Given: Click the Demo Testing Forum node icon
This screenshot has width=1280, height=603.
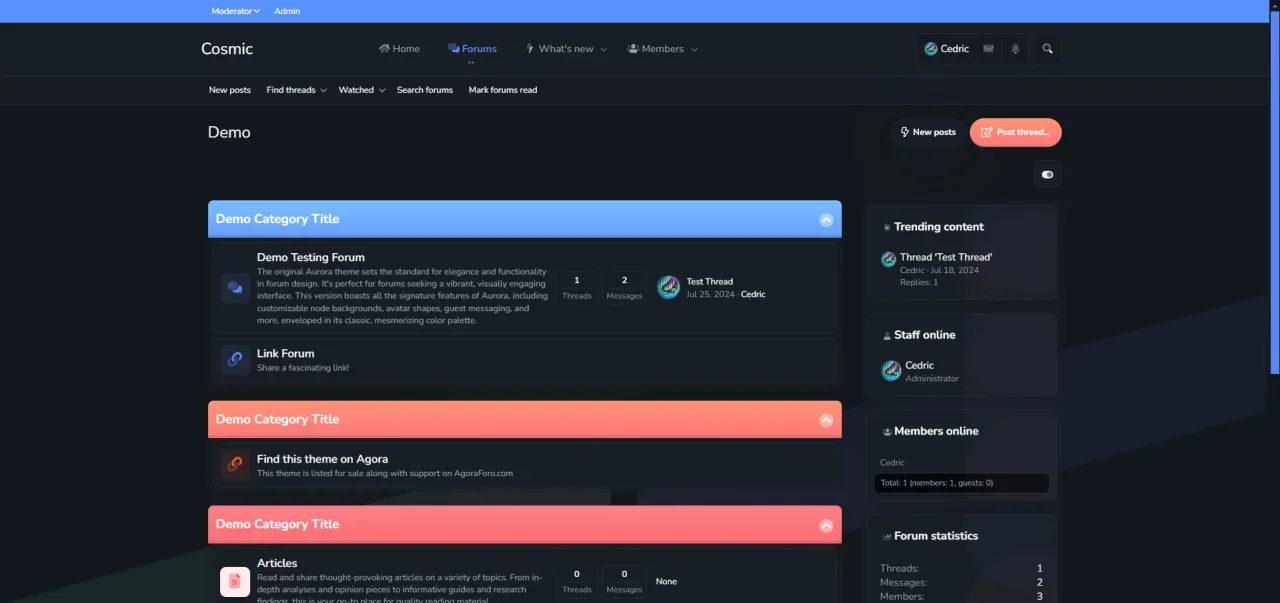Looking at the screenshot, I should (x=235, y=288).
